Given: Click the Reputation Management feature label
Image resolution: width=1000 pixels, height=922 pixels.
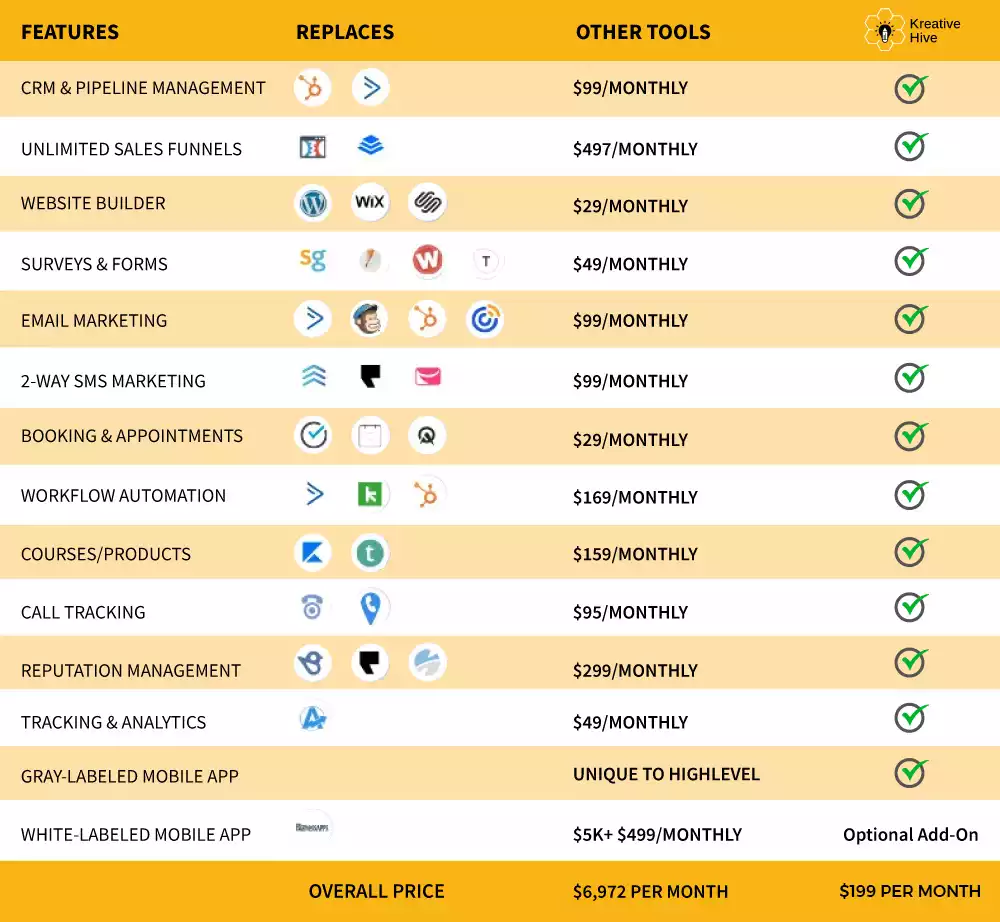Looking at the screenshot, I should tap(131, 671).
